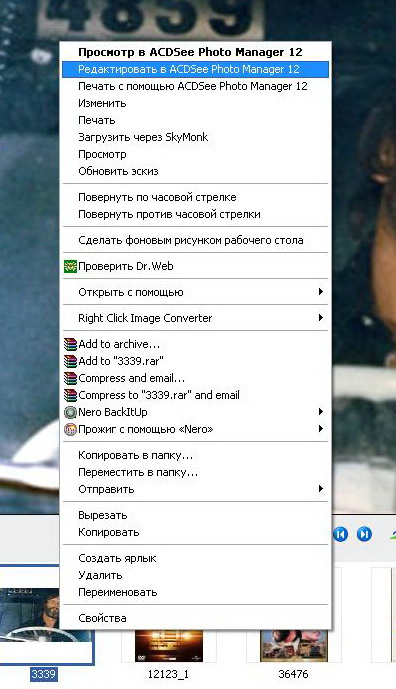Expand the Отправить submenu arrow
Screen dimensions: 396x689
coord(321,489)
